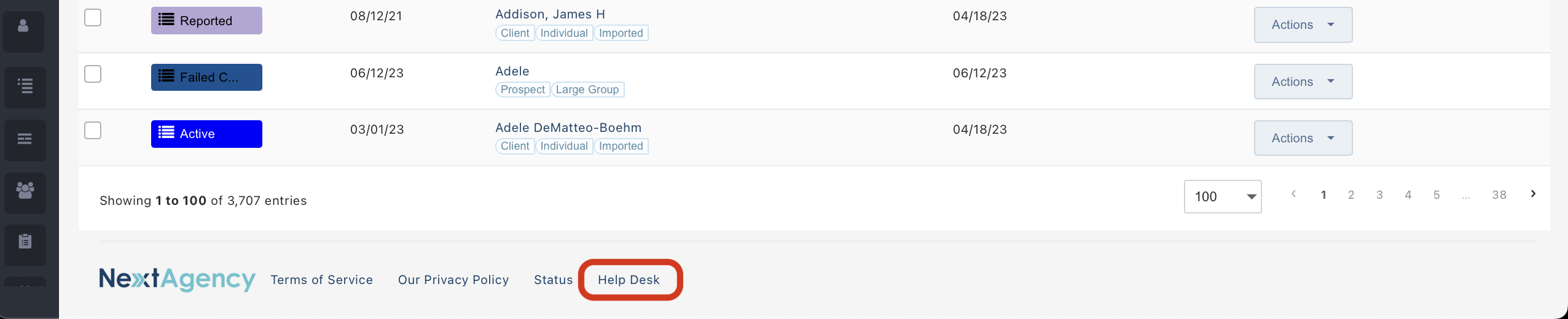Open the 100 entries-per-page dropdown
The height and width of the screenshot is (319, 1568).
[1223, 196]
